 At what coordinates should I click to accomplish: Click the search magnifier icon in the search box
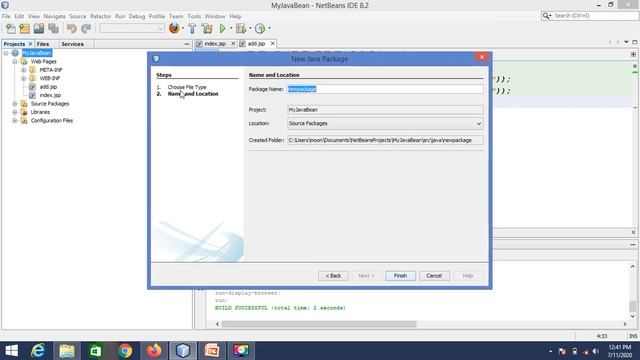pyautogui.click(x=546, y=16)
